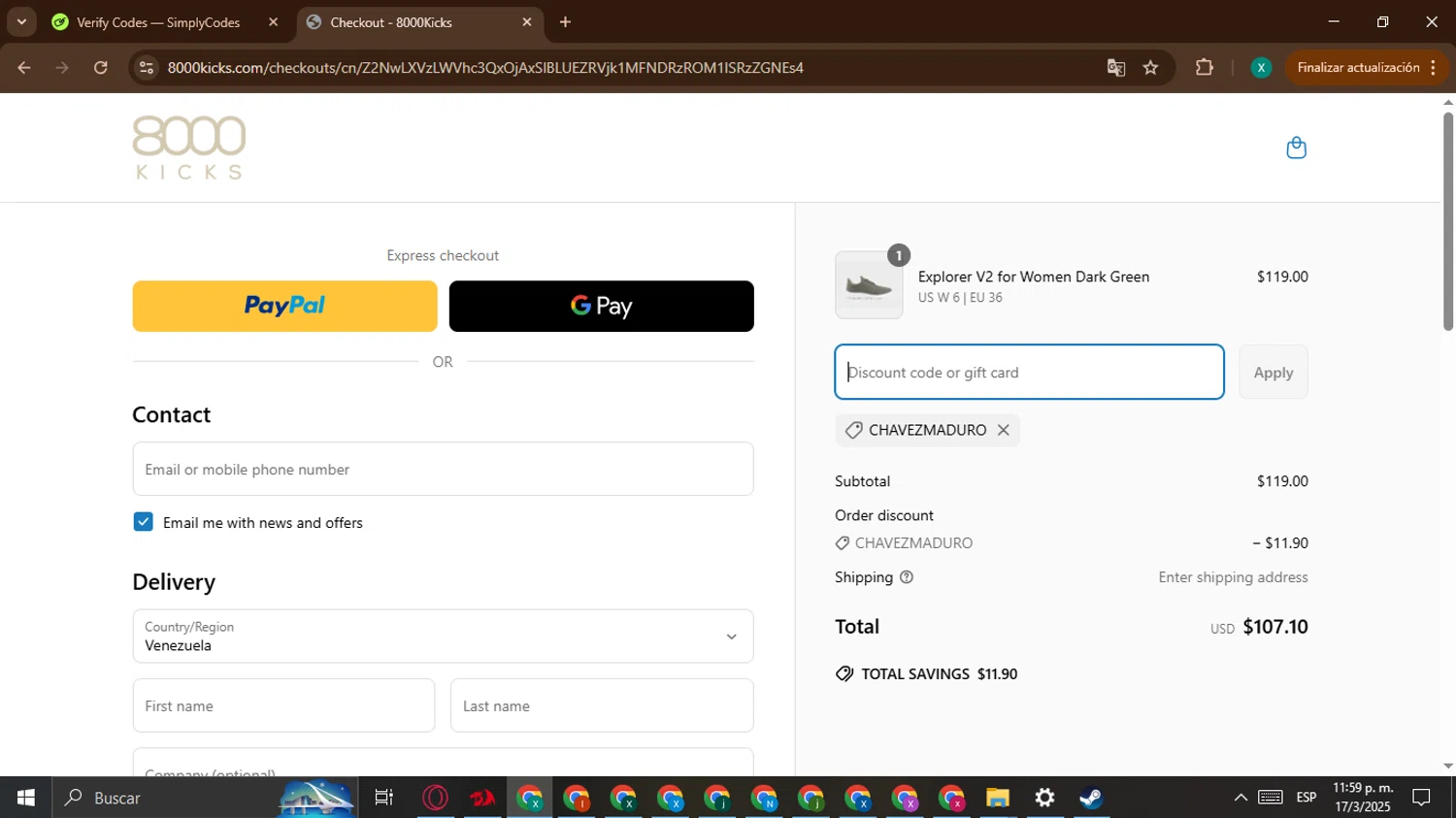Image resolution: width=1456 pixels, height=818 pixels.
Task: Go forward in browser history
Action: pos(62,68)
